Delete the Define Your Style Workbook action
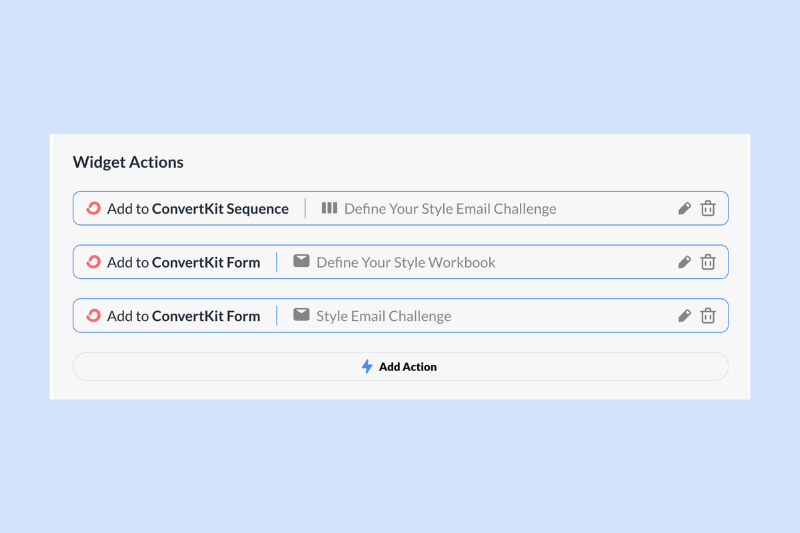800x533 pixels. 708,262
